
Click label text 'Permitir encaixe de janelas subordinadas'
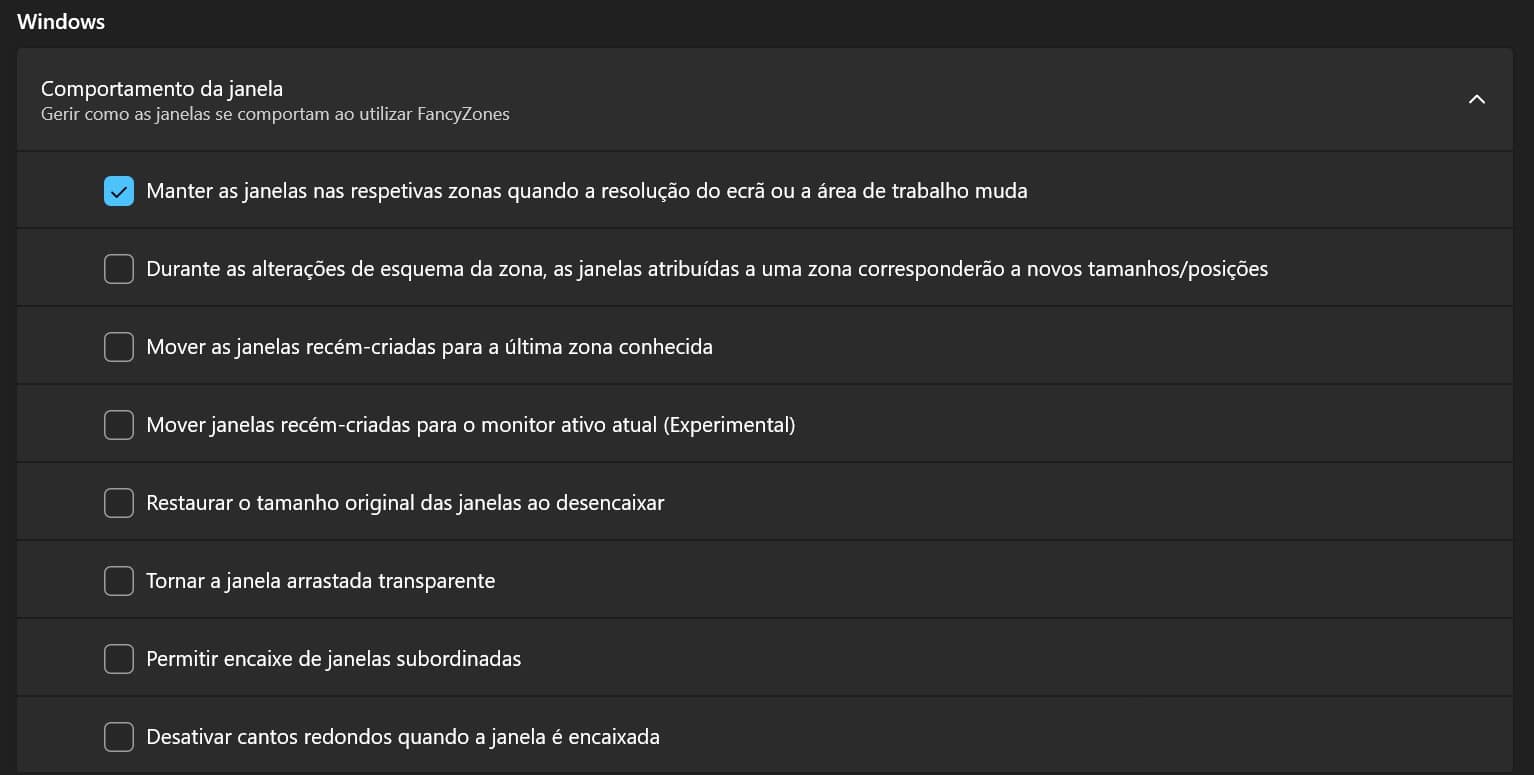(333, 659)
